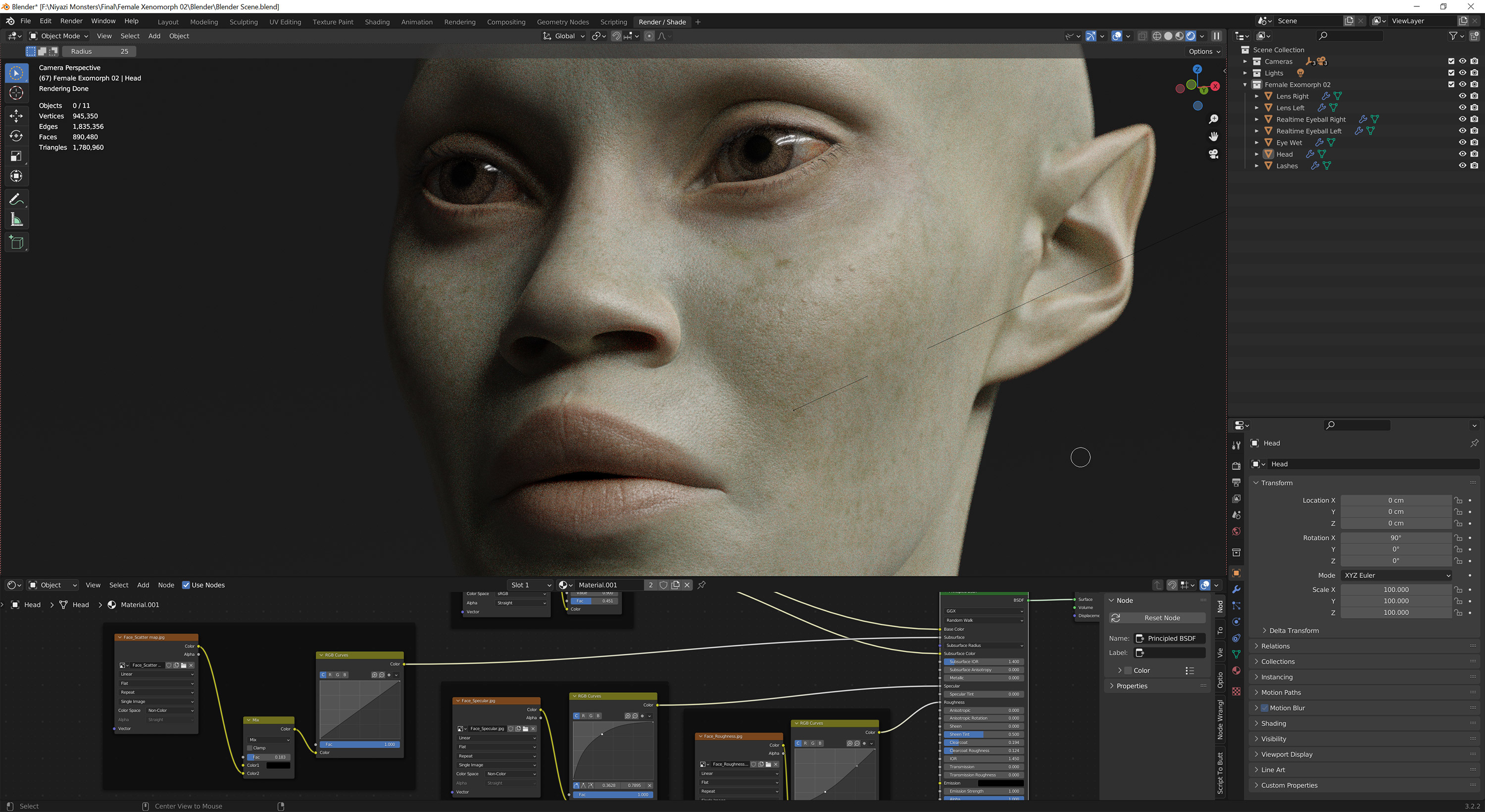The width and height of the screenshot is (1485, 812).
Task: Select the Scale tool in the left toolbar
Action: click(16, 155)
